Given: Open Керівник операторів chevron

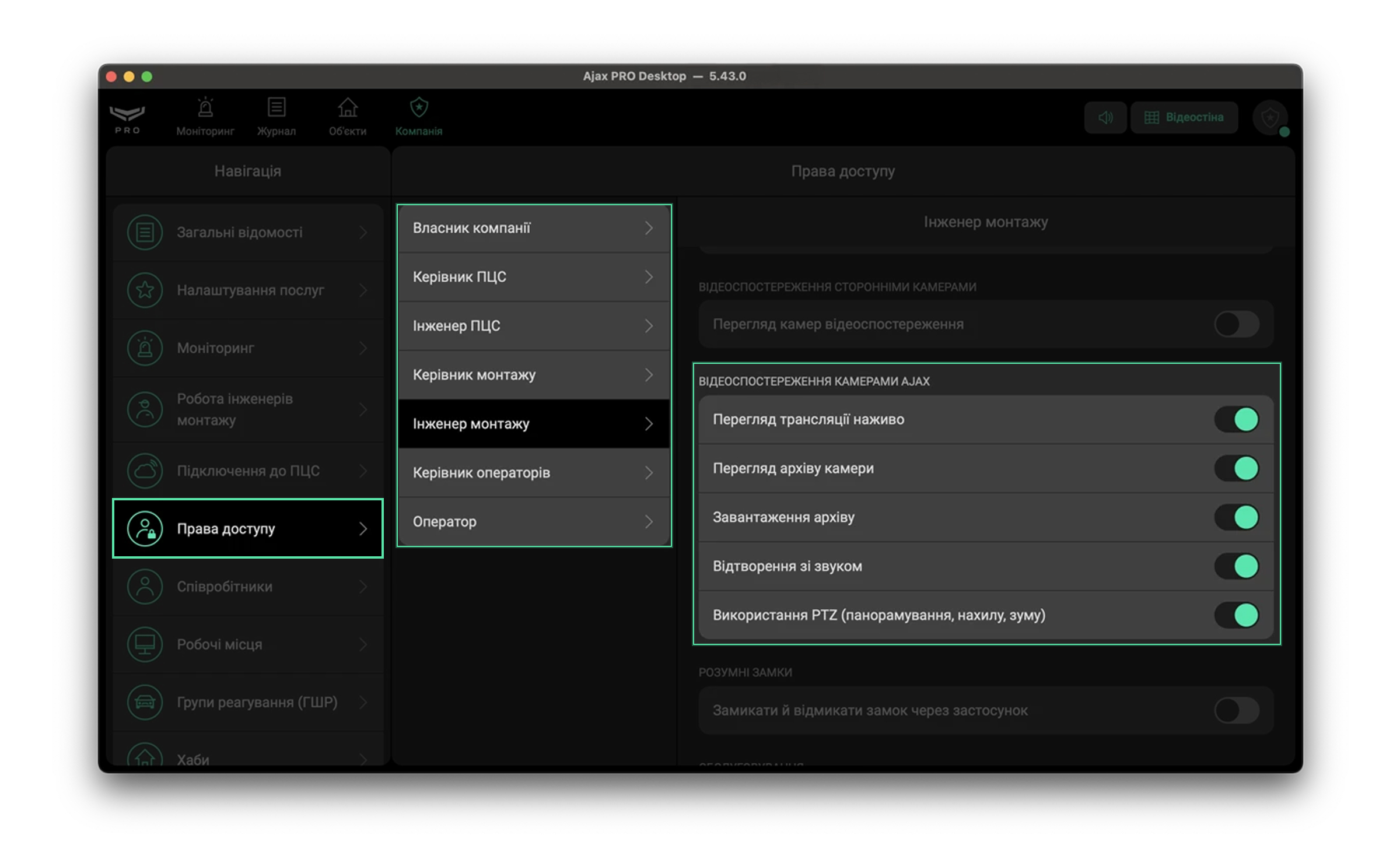Looking at the screenshot, I should click(x=649, y=473).
